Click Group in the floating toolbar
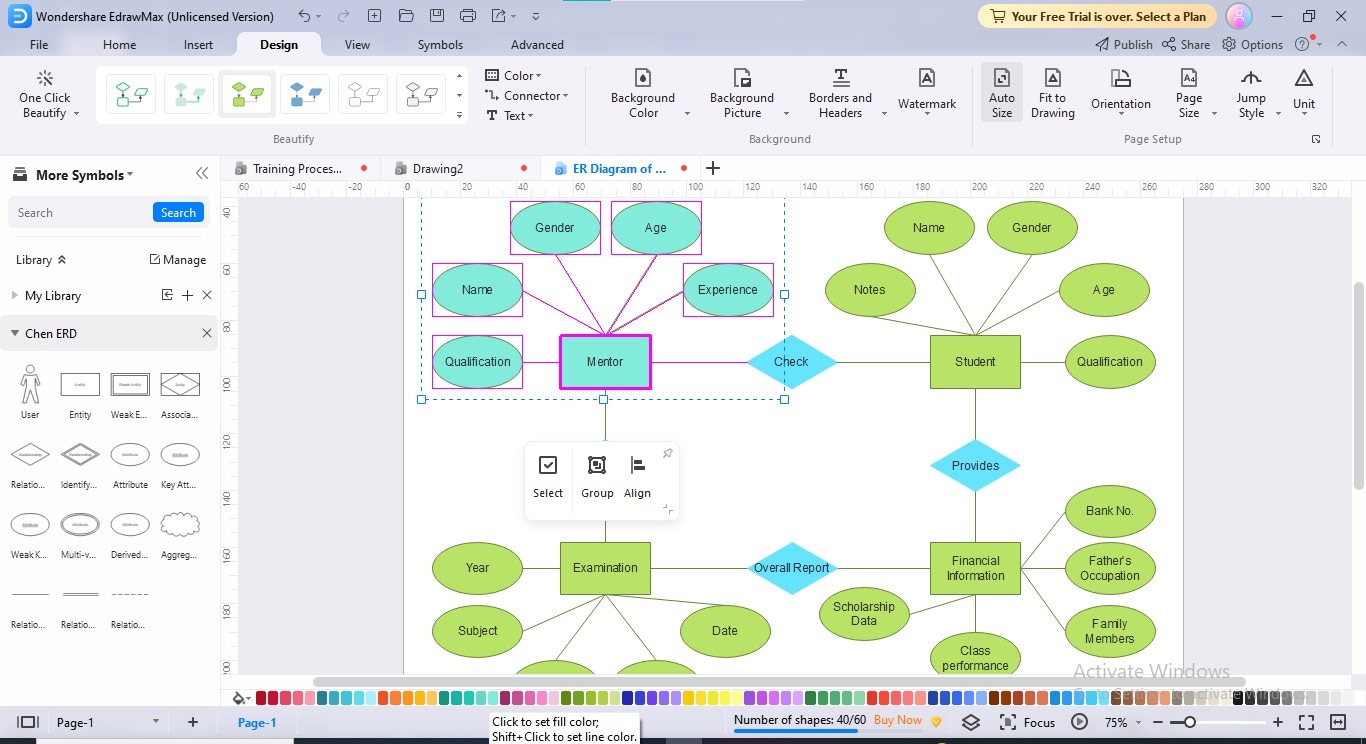This screenshot has width=1366, height=744. pos(597,477)
